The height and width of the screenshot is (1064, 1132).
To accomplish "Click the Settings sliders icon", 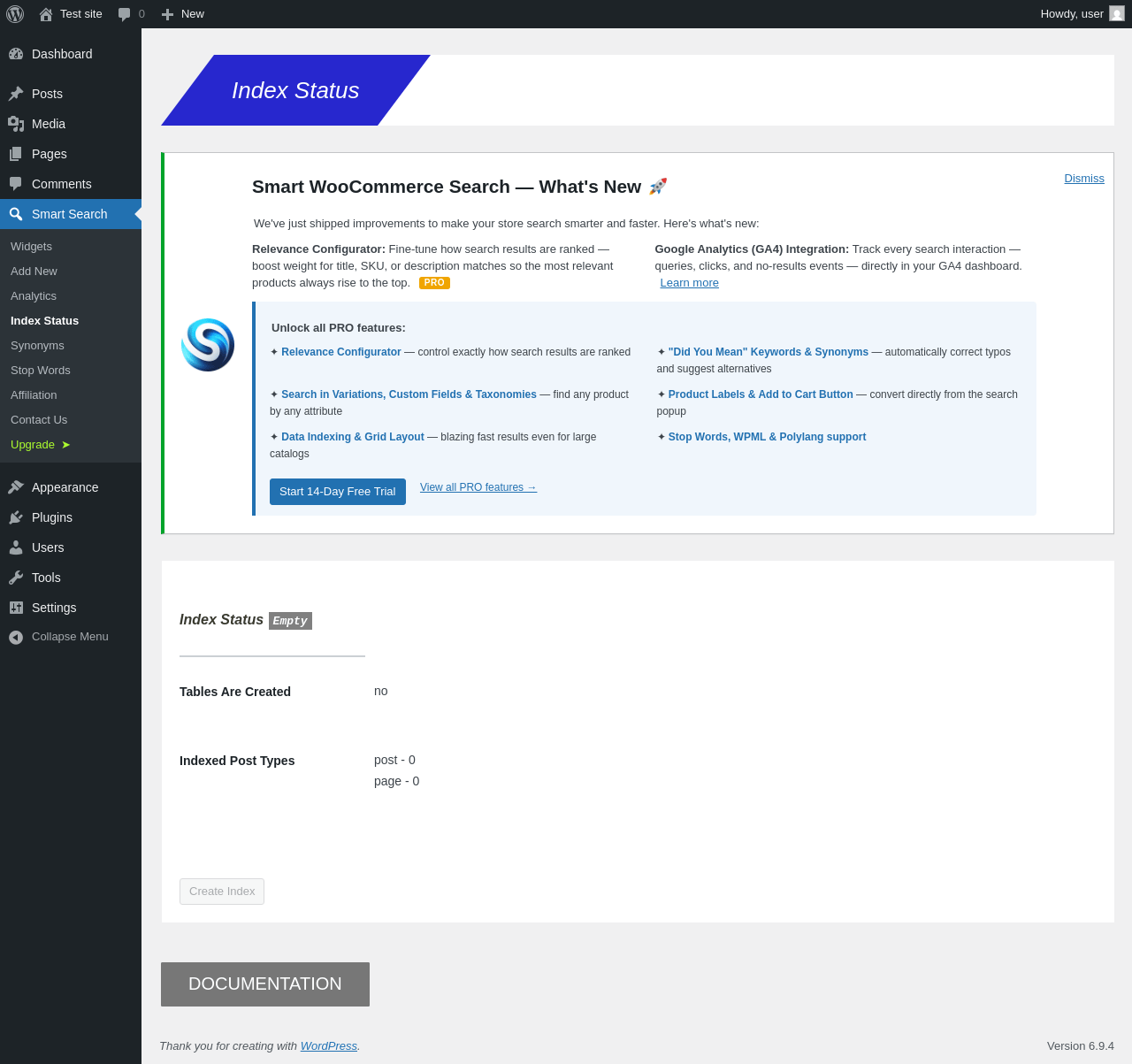I will click(16, 608).
